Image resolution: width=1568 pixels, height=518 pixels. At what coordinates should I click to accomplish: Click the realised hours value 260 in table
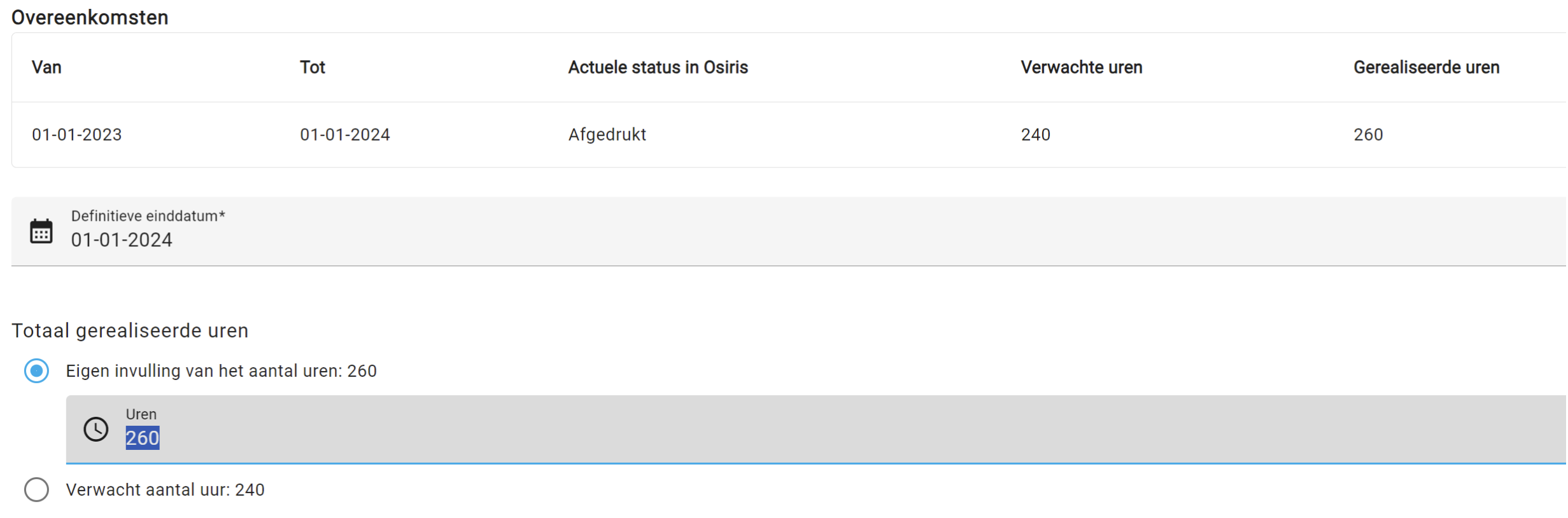[1369, 135]
